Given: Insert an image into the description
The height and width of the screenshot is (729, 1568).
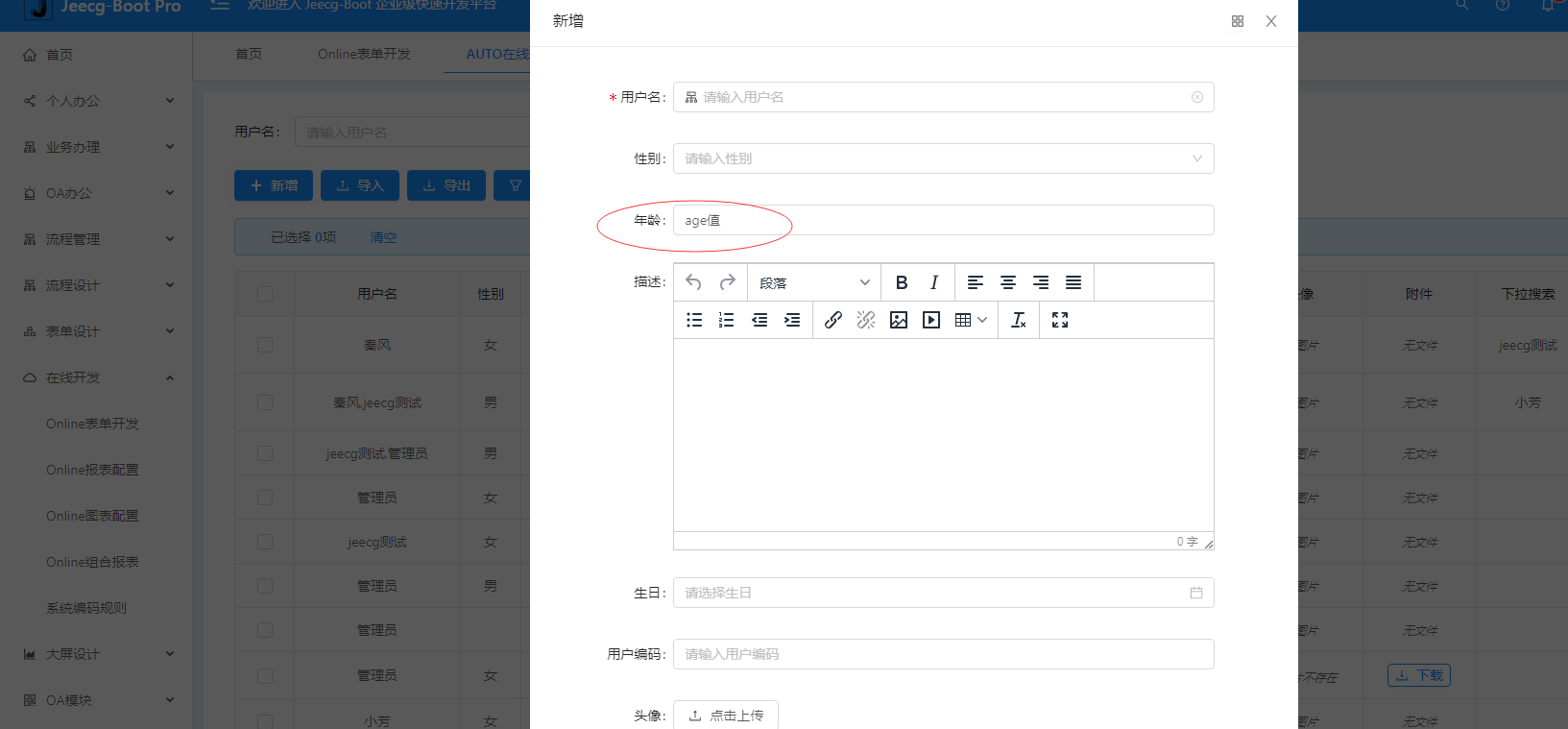Looking at the screenshot, I should (x=899, y=320).
